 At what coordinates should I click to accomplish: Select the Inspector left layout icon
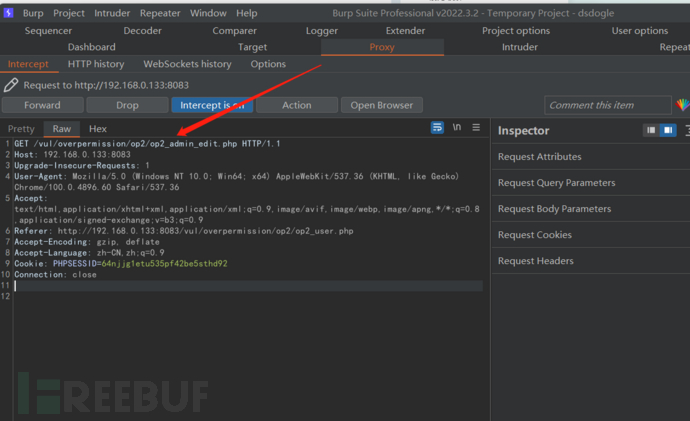pyautogui.click(x=651, y=130)
